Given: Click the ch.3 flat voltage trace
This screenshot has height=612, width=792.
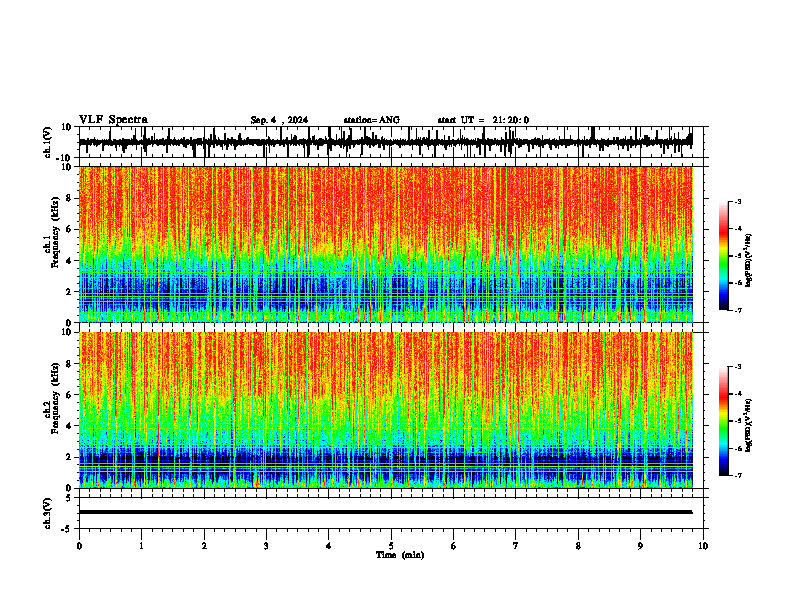Looking at the screenshot, I should pos(385,512).
